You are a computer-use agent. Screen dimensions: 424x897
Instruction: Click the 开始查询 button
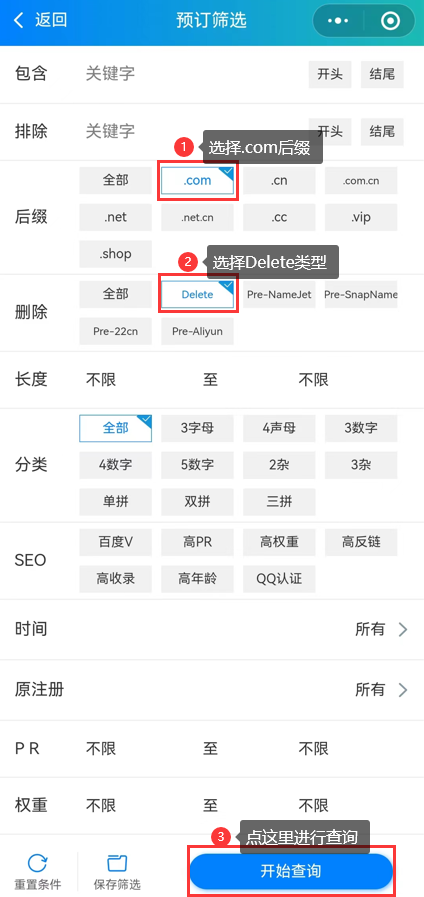coord(291,871)
